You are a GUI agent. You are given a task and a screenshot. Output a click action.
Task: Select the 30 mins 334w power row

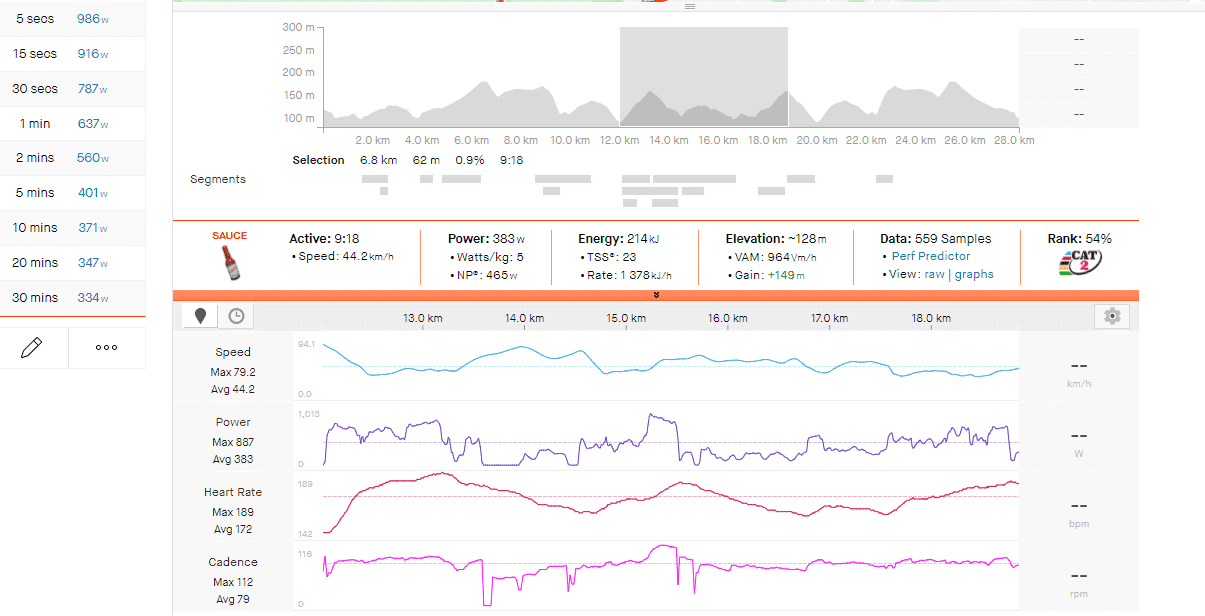point(72,297)
